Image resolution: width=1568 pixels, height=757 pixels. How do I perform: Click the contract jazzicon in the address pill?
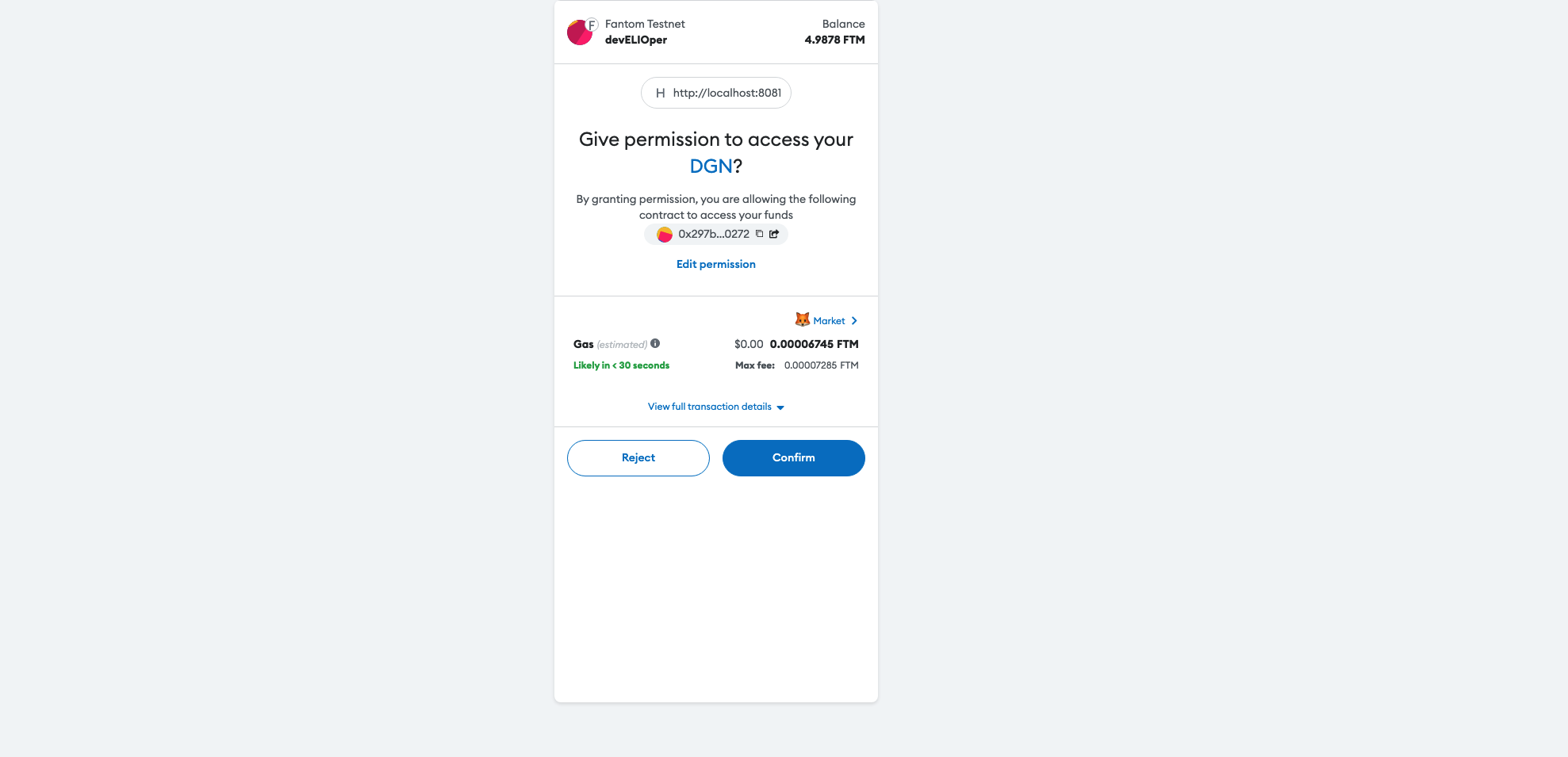coord(663,234)
